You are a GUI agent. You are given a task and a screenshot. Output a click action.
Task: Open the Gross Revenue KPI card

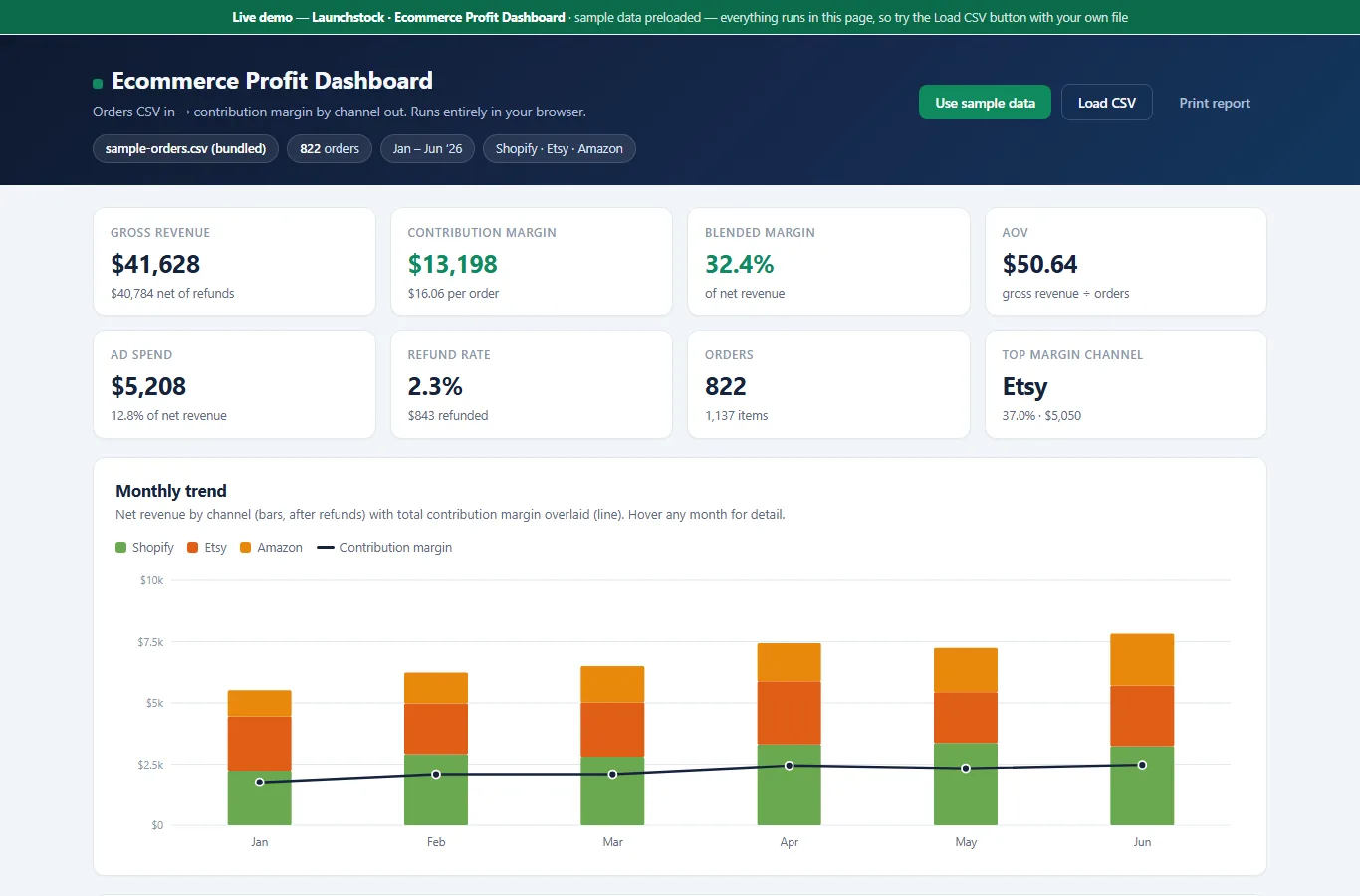pos(234,262)
